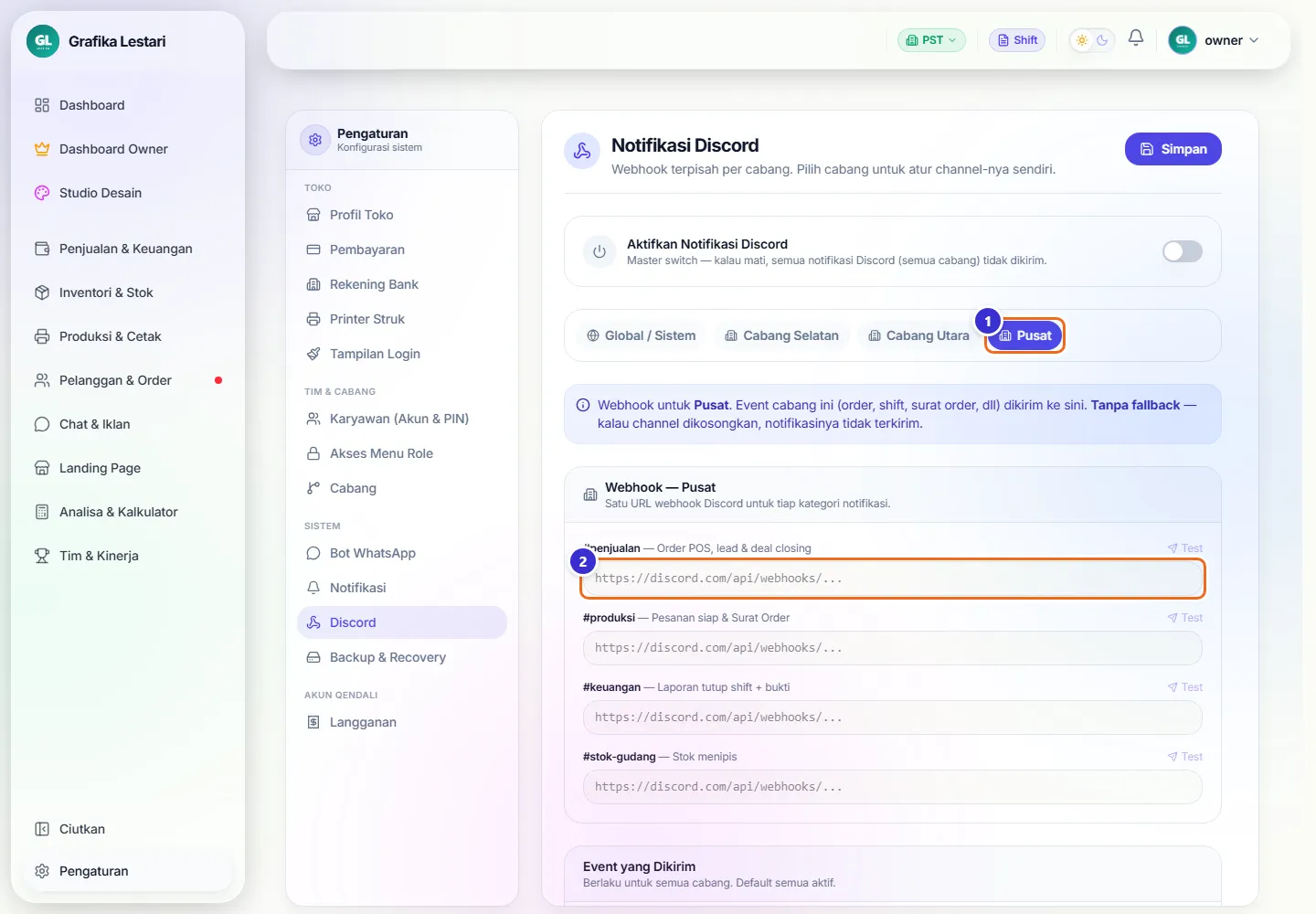Open the PST branch dropdown

[x=931, y=40]
